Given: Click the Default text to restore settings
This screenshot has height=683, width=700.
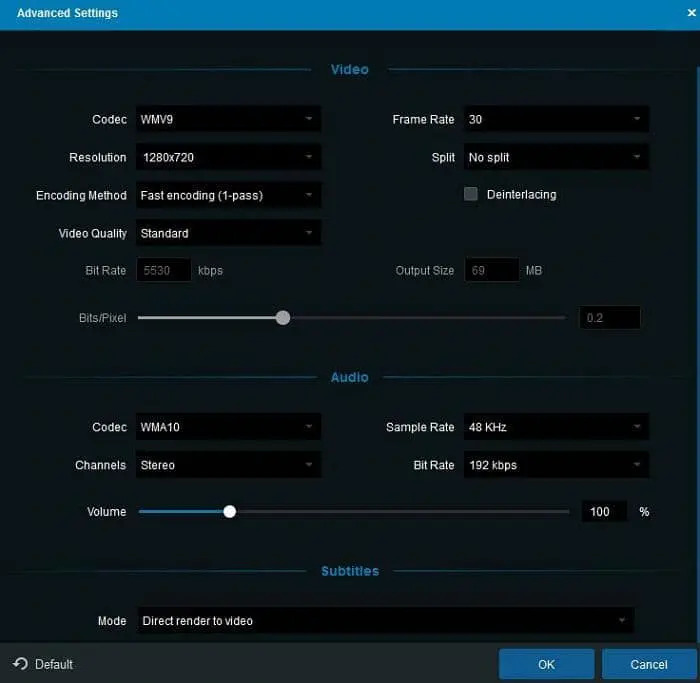Looking at the screenshot, I should 54,664.
